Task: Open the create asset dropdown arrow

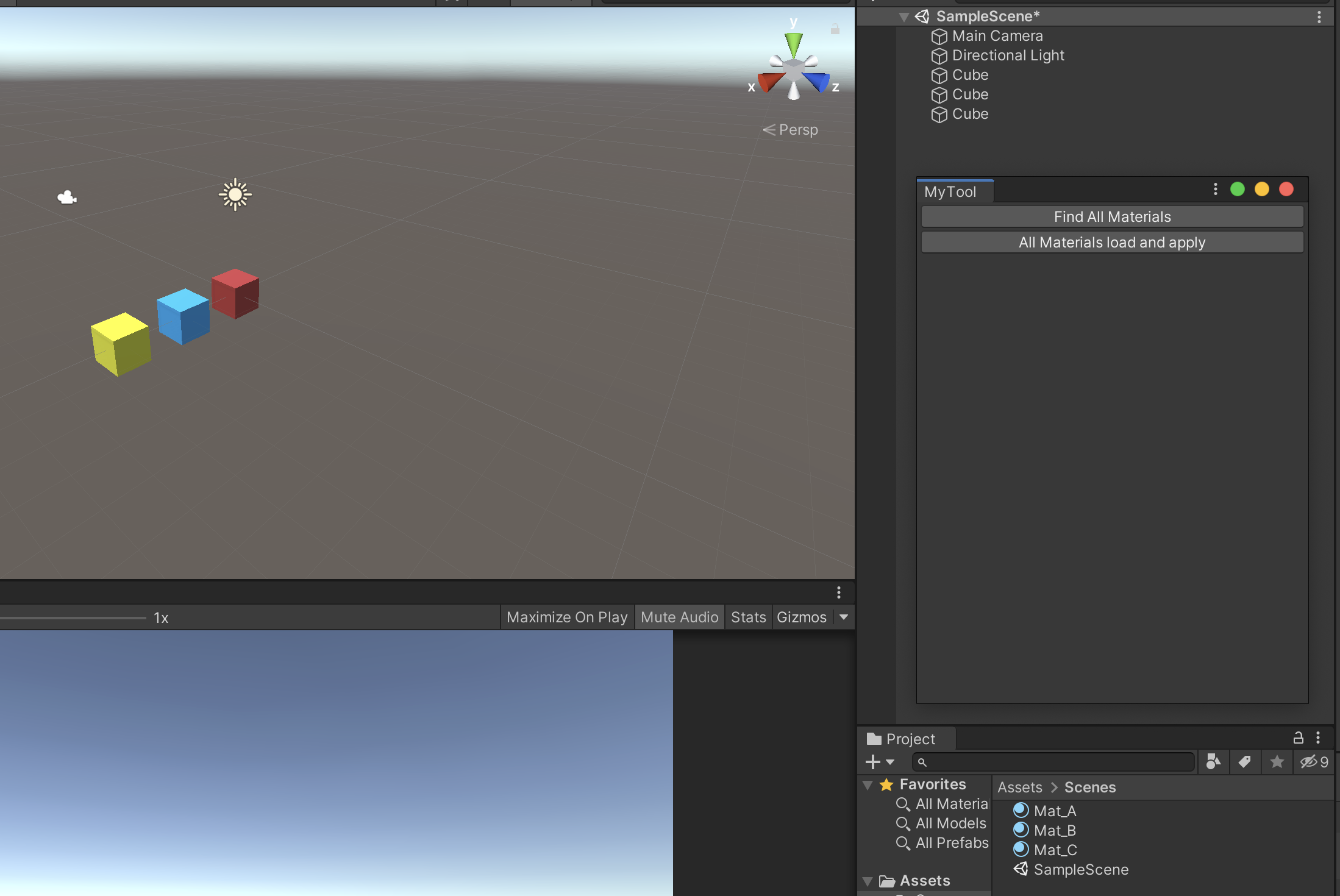Action: 890,762
